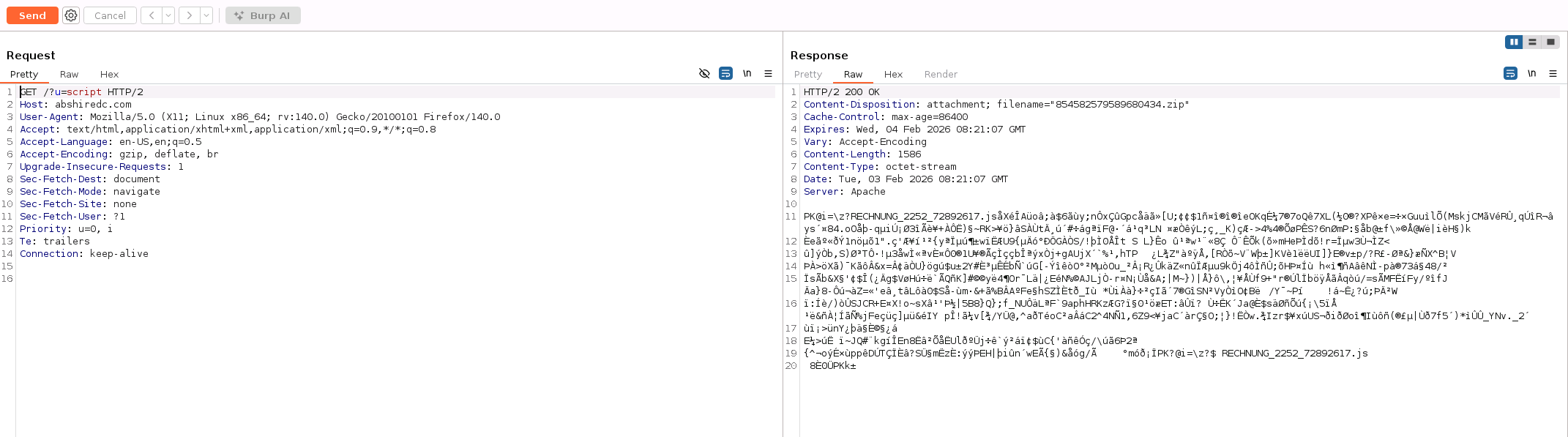Viewport: 1568px width, 437px height.
Task: Open the Request panel hamburger menu
Action: pos(768,73)
